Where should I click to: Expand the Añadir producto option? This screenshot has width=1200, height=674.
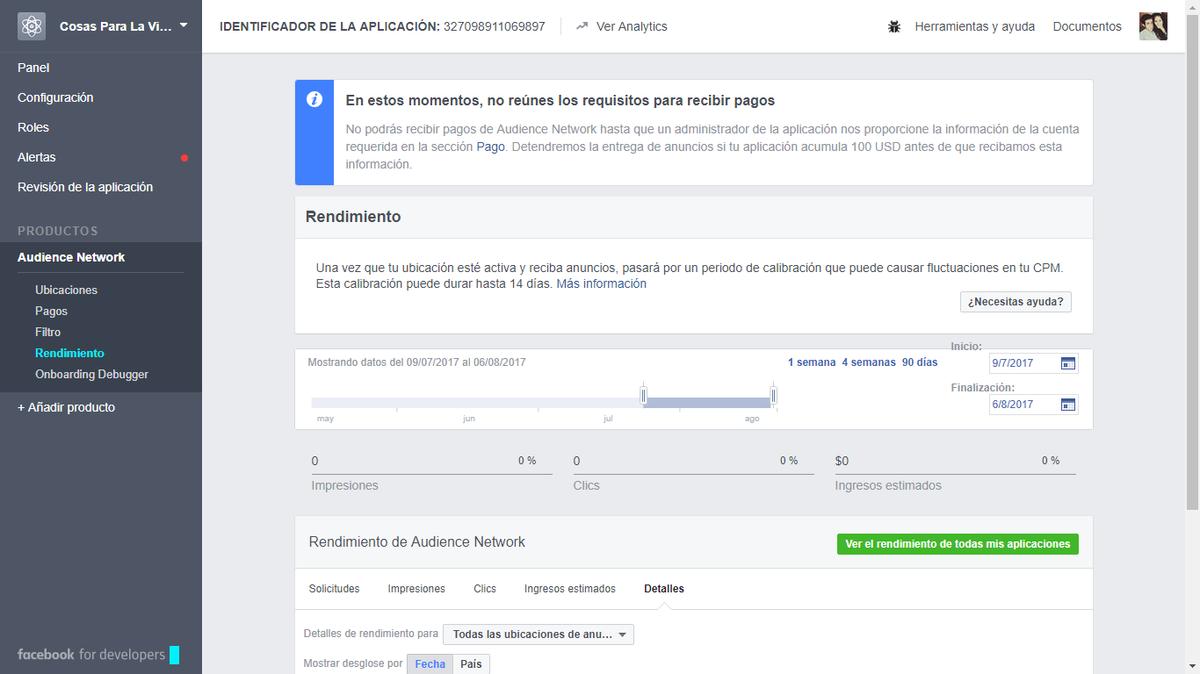pyautogui.click(x=66, y=407)
